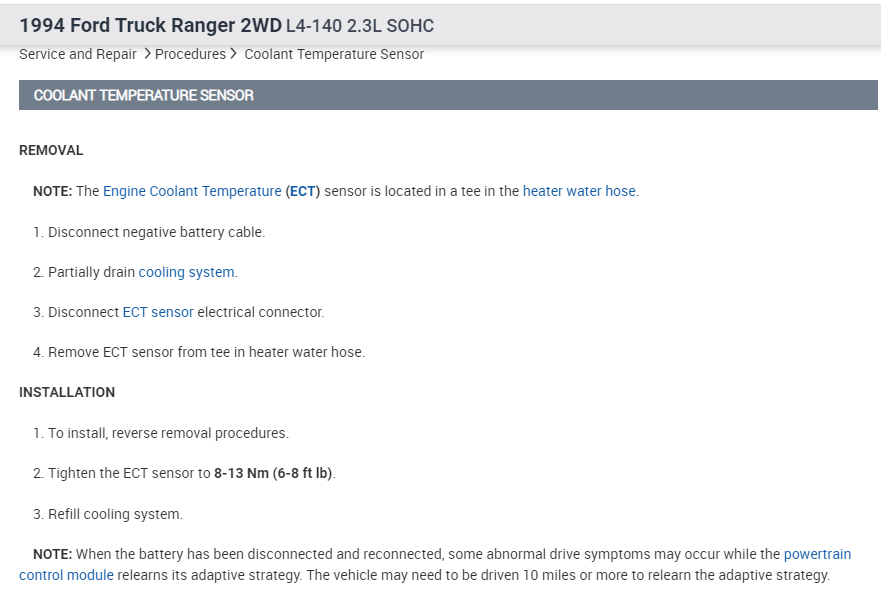The width and height of the screenshot is (881, 613).
Task: Click the chevron after Procedures
Action: pos(234,54)
